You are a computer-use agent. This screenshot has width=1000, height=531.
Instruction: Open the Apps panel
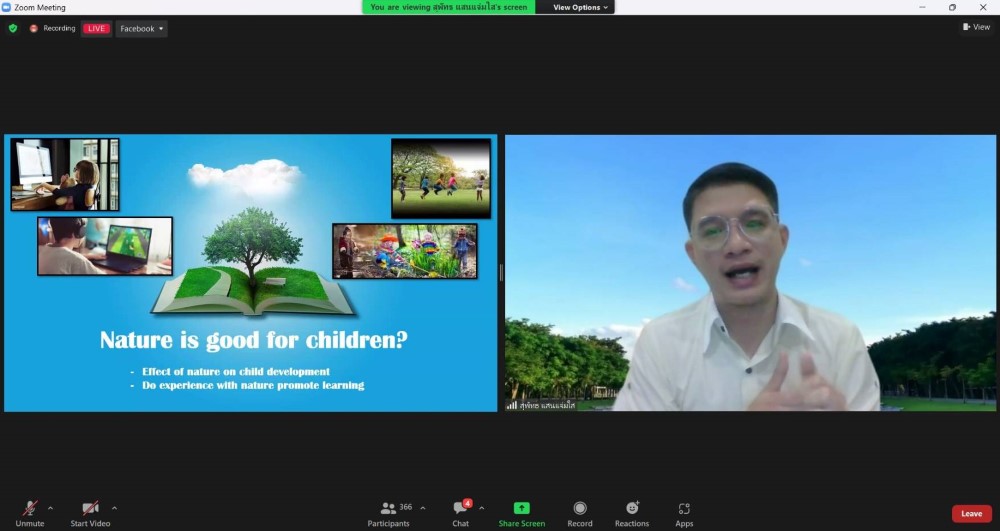684,509
